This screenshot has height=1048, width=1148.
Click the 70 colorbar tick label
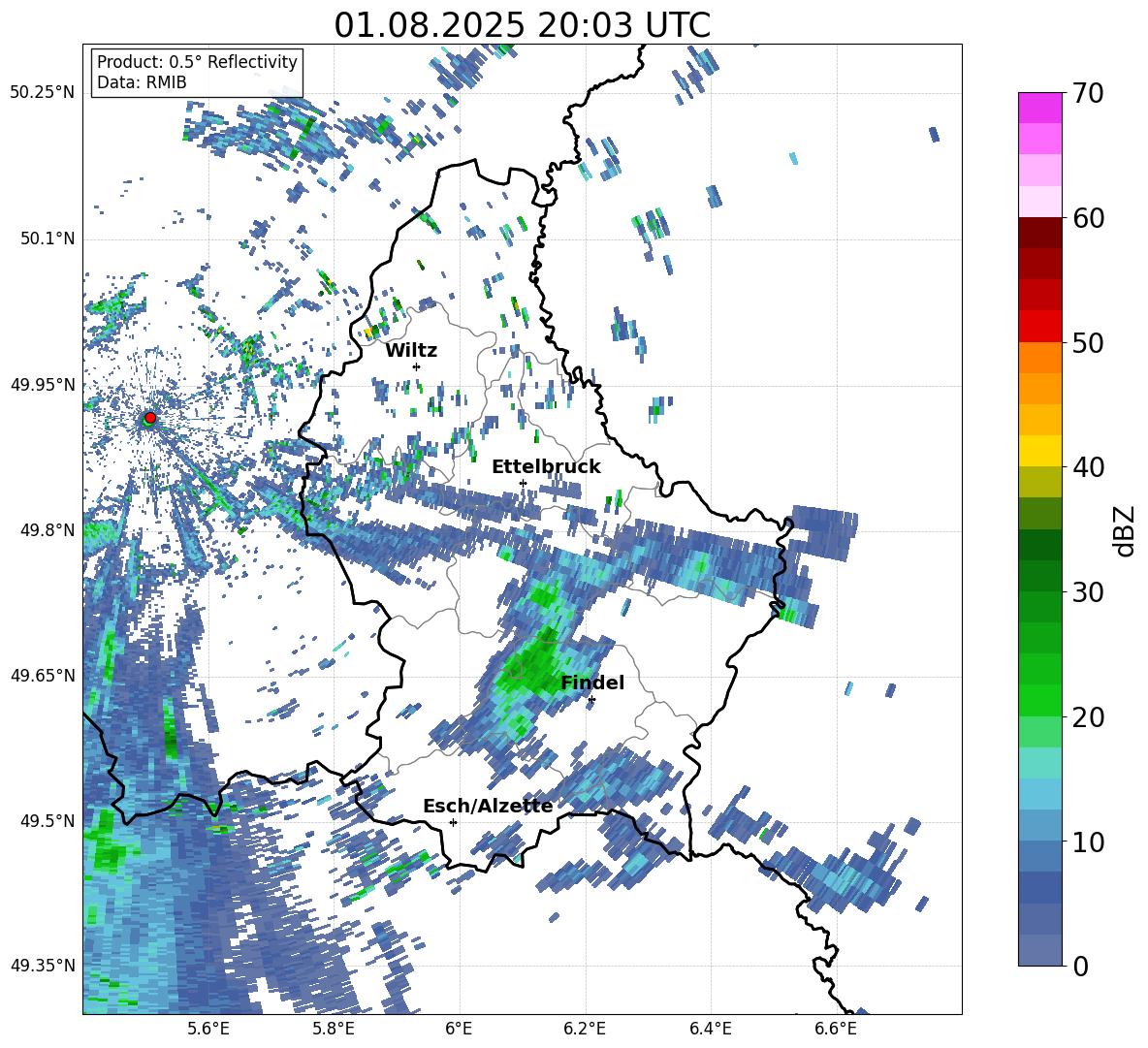point(1088,94)
